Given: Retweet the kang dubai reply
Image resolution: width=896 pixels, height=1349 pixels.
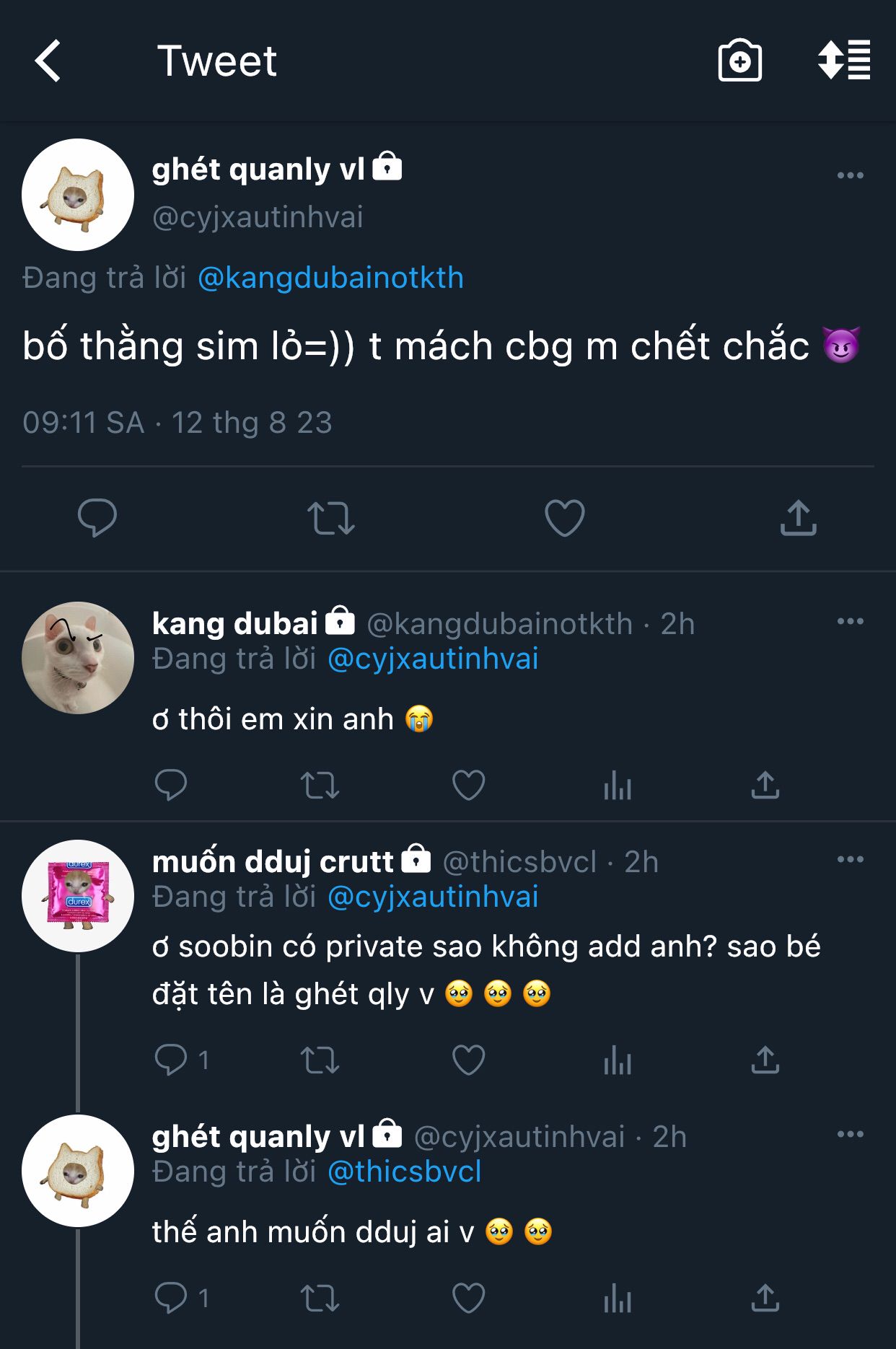Looking at the screenshot, I should click(320, 786).
